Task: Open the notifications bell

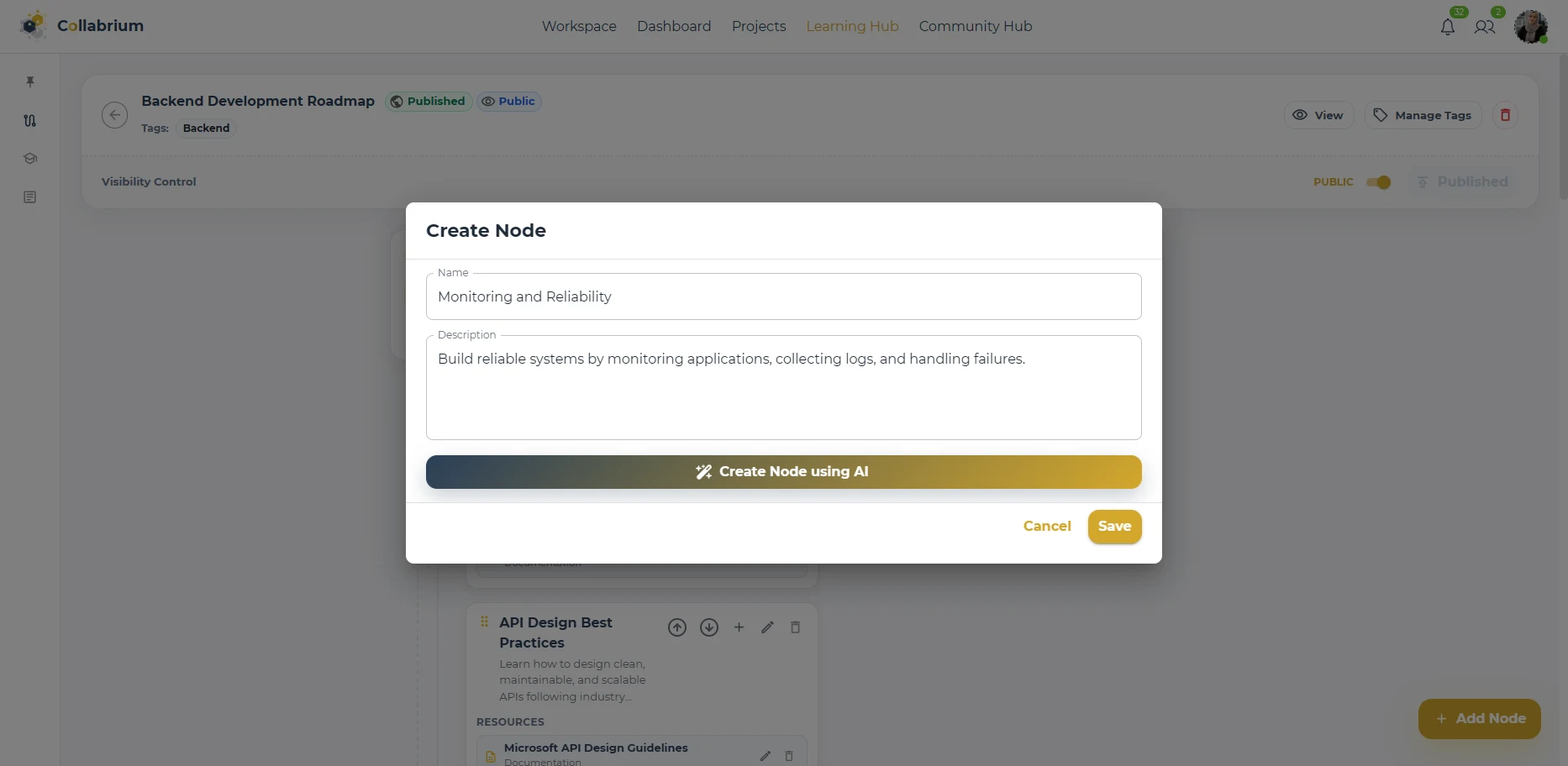Action: (x=1448, y=27)
